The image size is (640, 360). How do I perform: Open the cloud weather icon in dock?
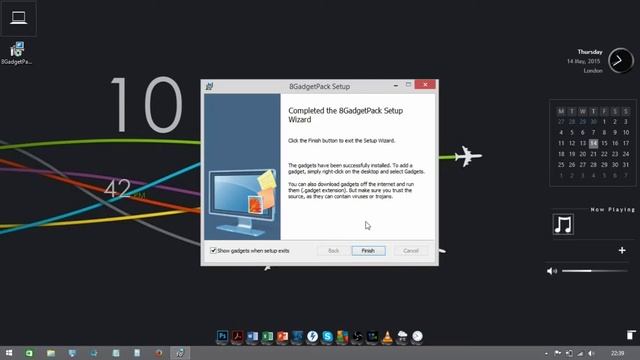402,336
